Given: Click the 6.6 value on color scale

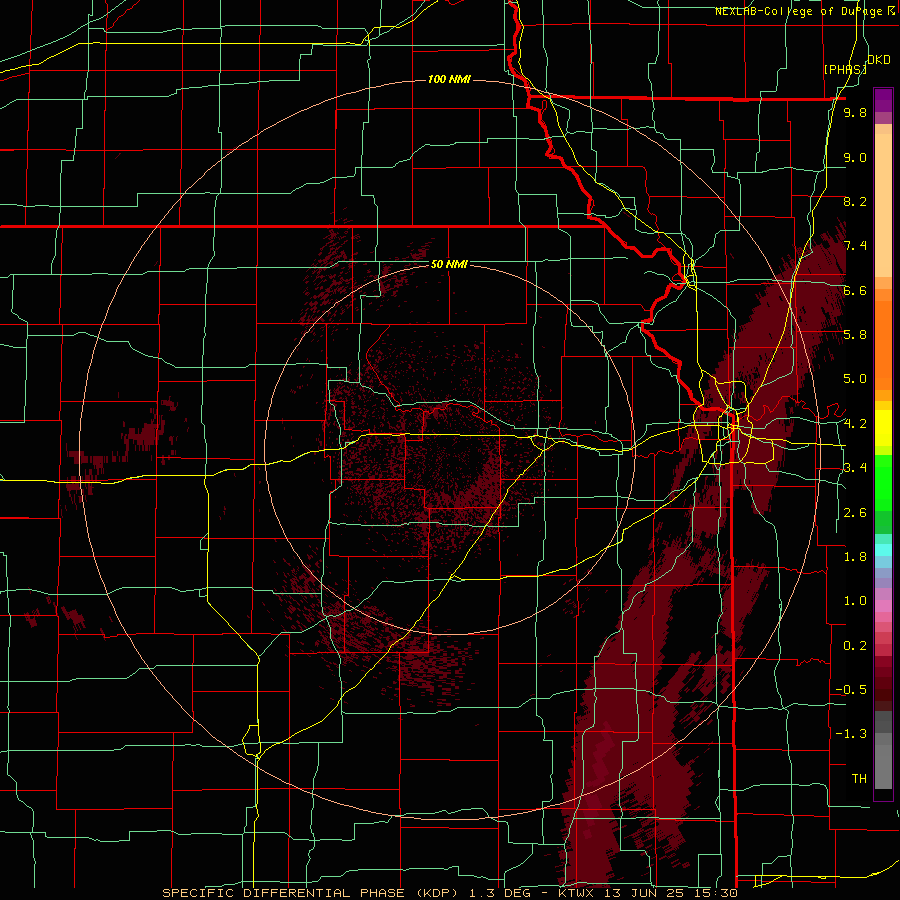Looking at the screenshot, I should click(x=855, y=290).
